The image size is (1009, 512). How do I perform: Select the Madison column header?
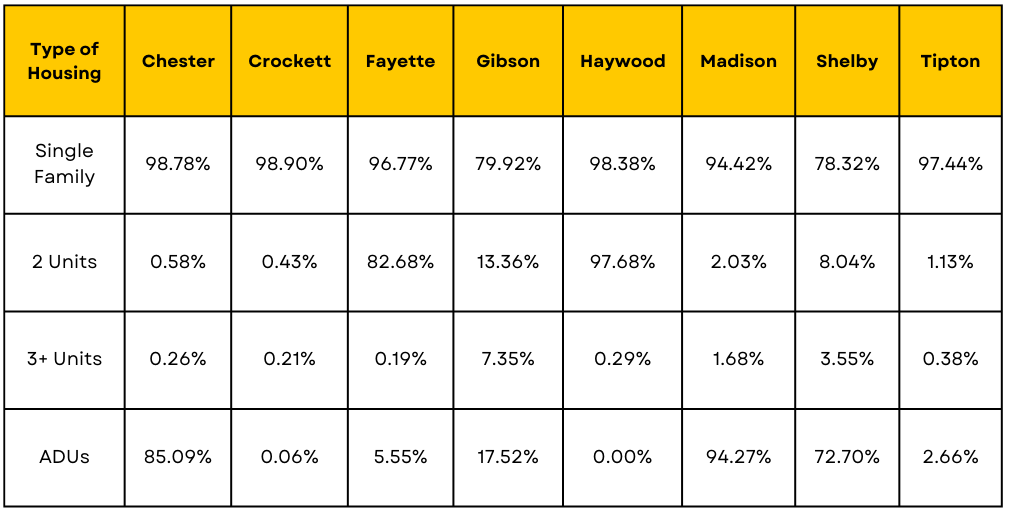click(738, 61)
